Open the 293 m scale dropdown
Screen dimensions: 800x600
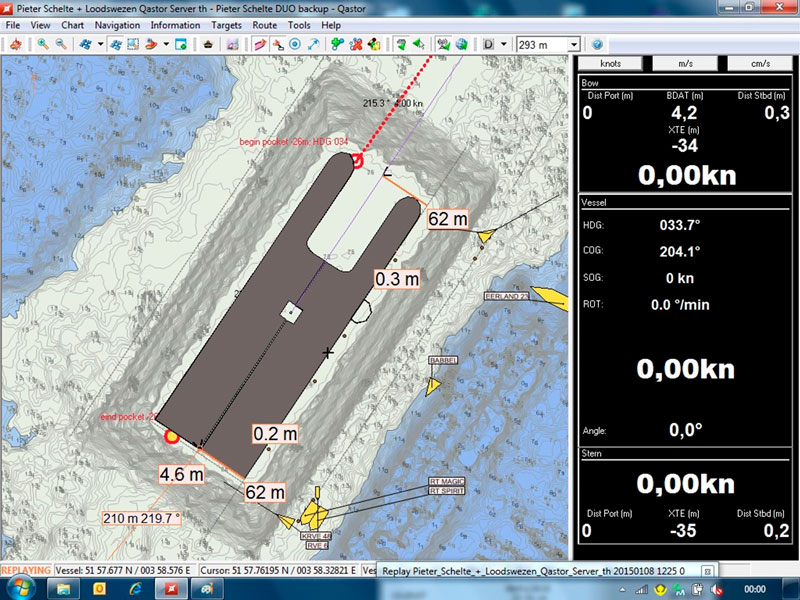pyautogui.click(x=573, y=44)
